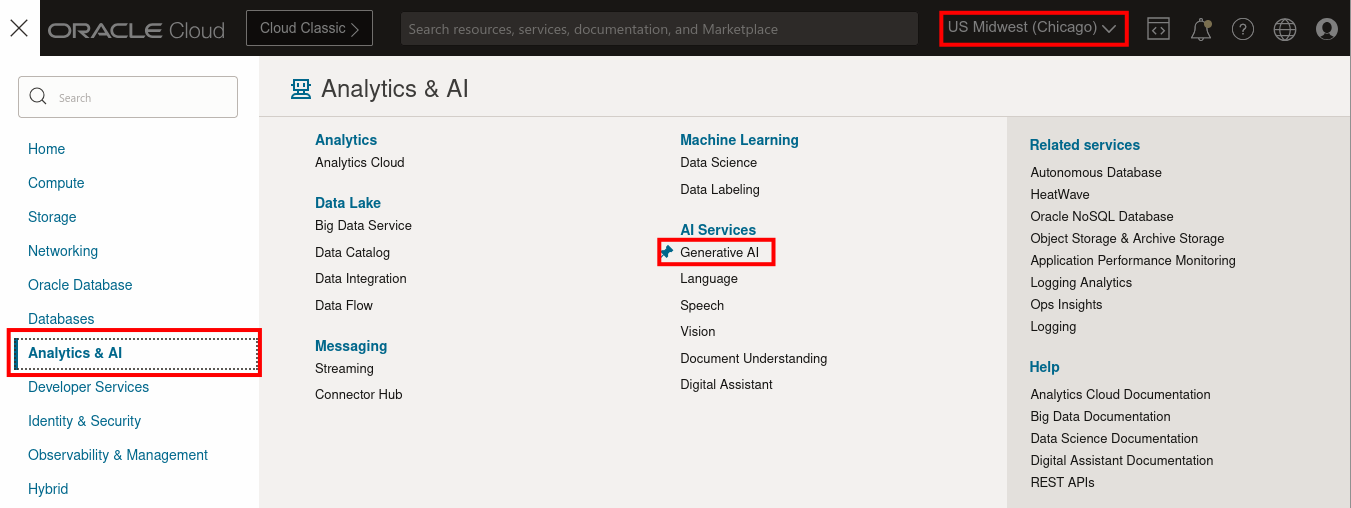Open Language under AI Services

[x=709, y=278]
